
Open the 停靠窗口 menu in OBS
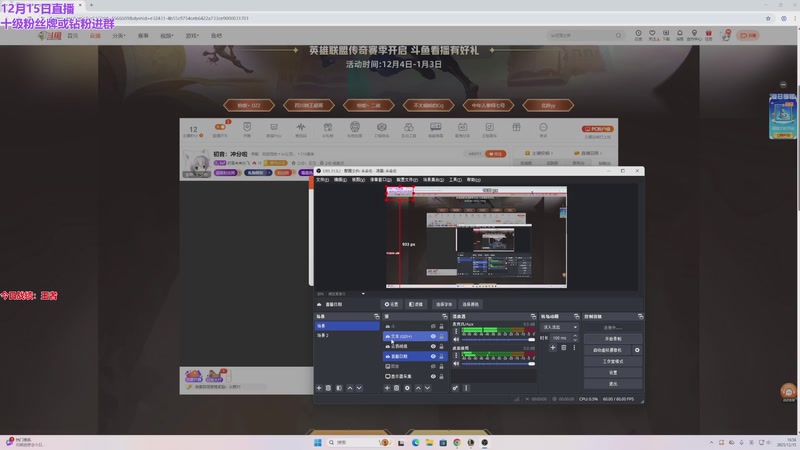[x=381, y=180]
